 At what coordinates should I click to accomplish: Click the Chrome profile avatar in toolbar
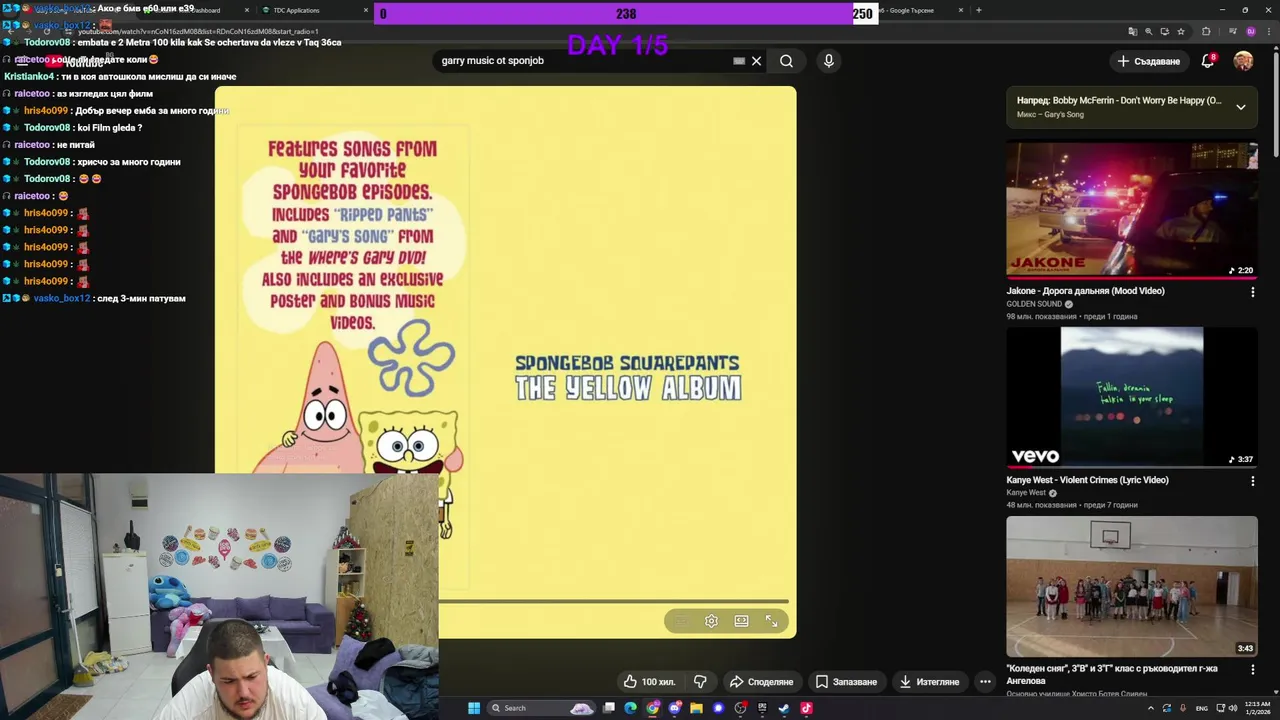pos(1251,31)
